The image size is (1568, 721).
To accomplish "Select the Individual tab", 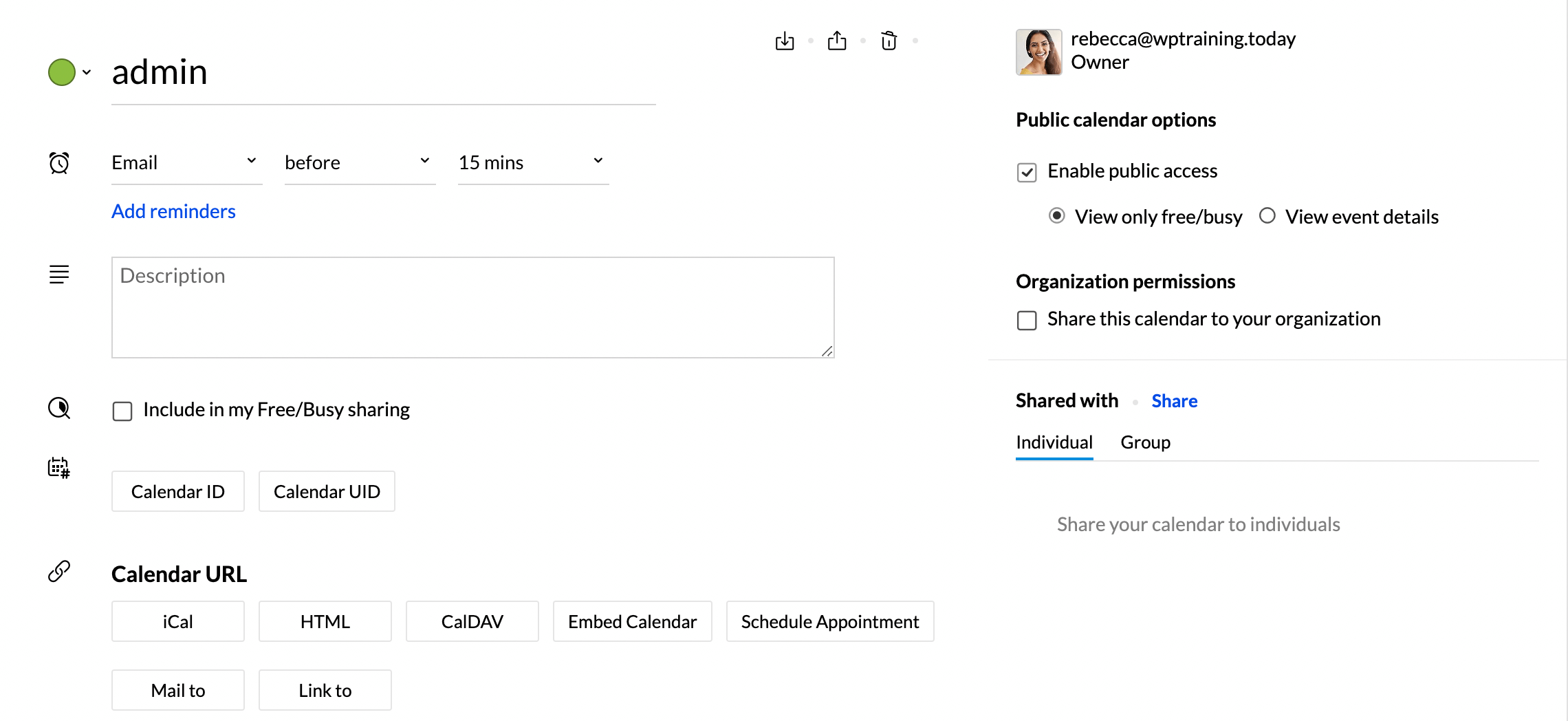I will coord(1054,442).
